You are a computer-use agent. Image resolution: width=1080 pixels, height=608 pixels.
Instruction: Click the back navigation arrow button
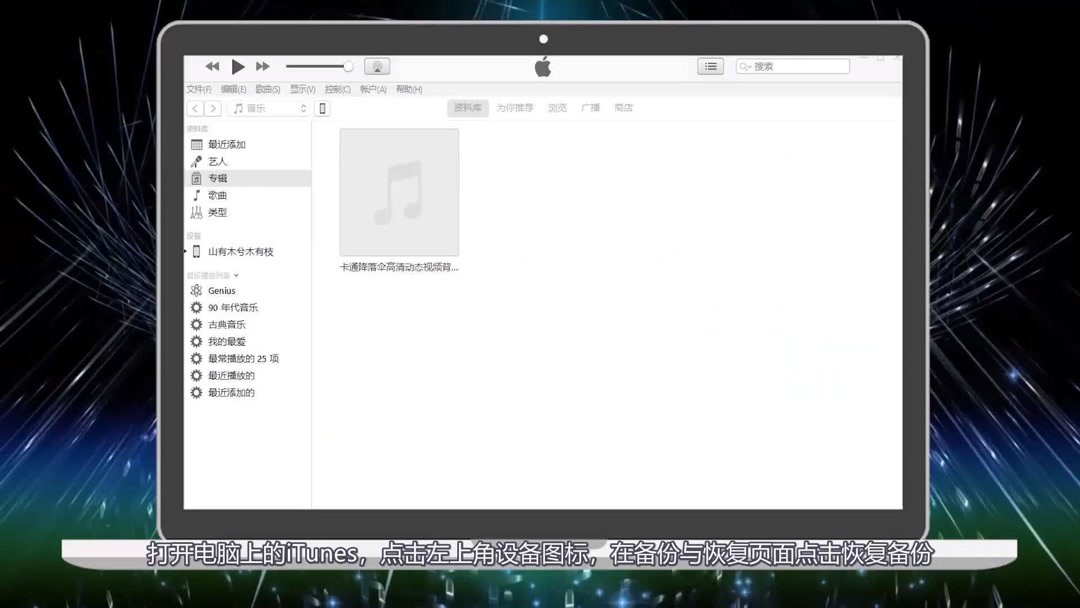tap(193, 107)
